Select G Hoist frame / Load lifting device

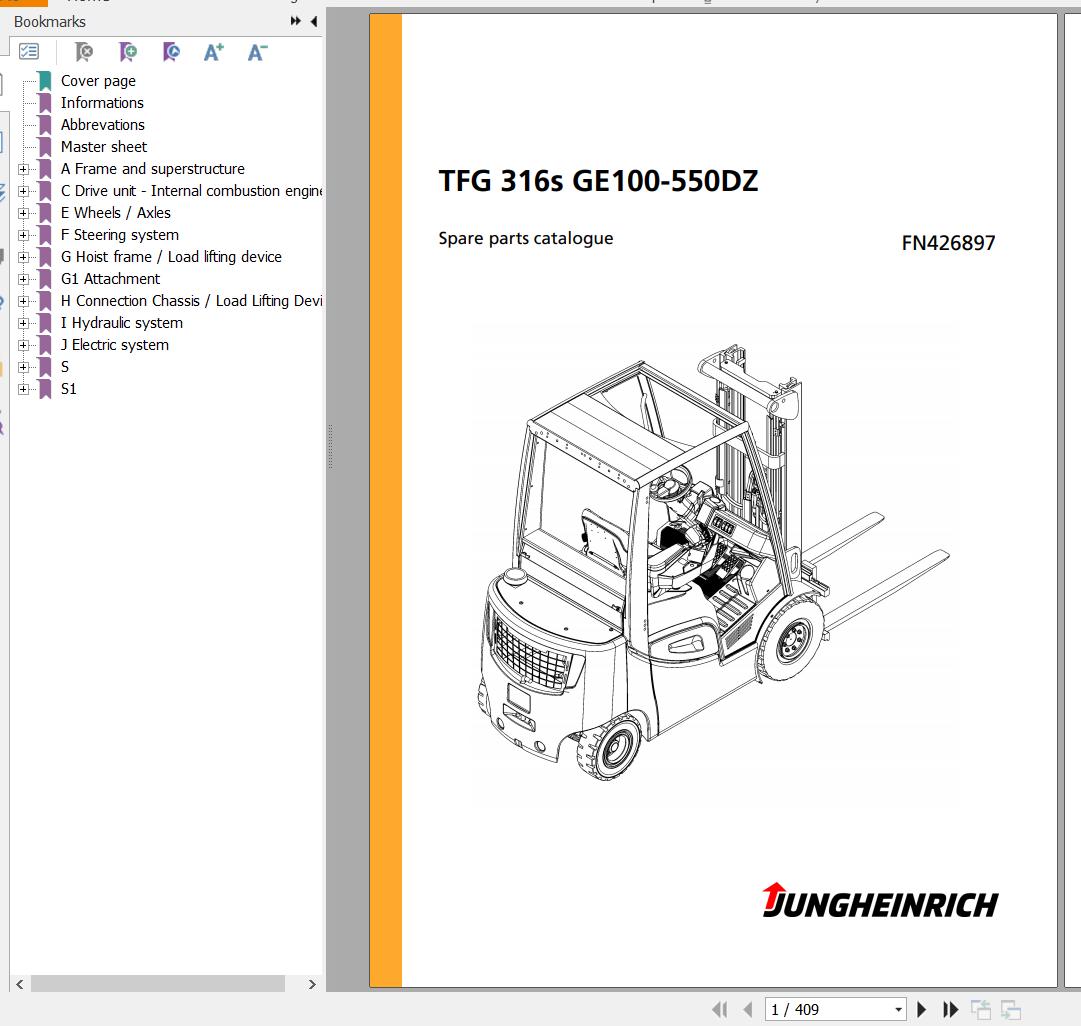pyautogui.click(x=171, y=257)
